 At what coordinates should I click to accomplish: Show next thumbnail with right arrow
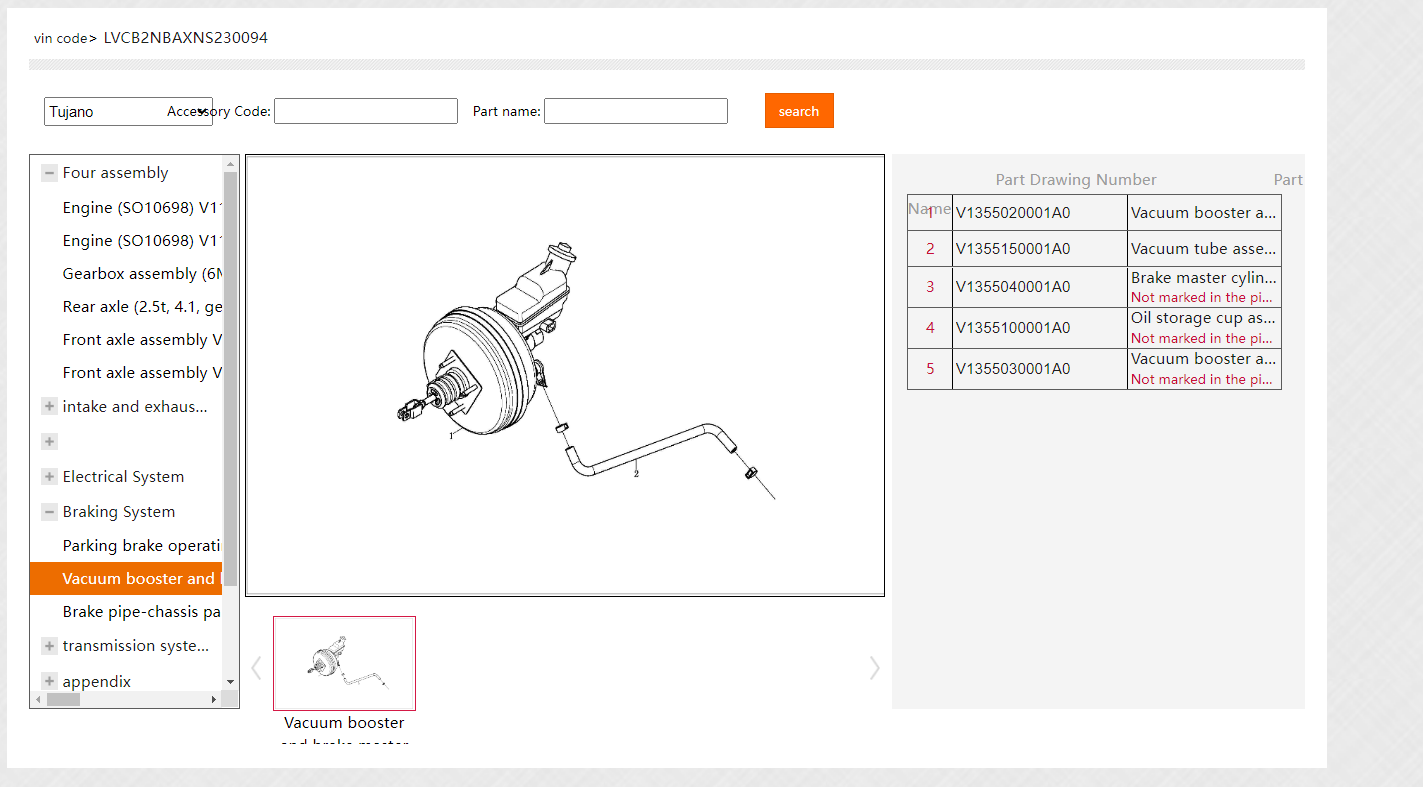tap(875, 668)
